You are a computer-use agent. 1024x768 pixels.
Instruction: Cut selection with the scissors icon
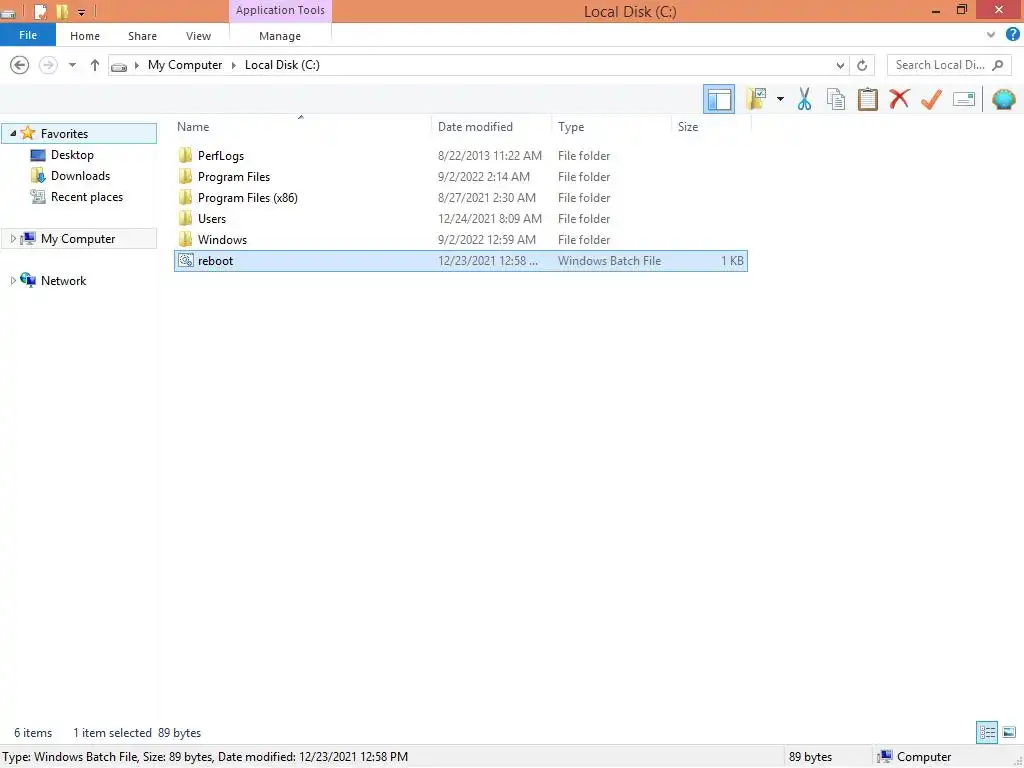pos(804,99)
